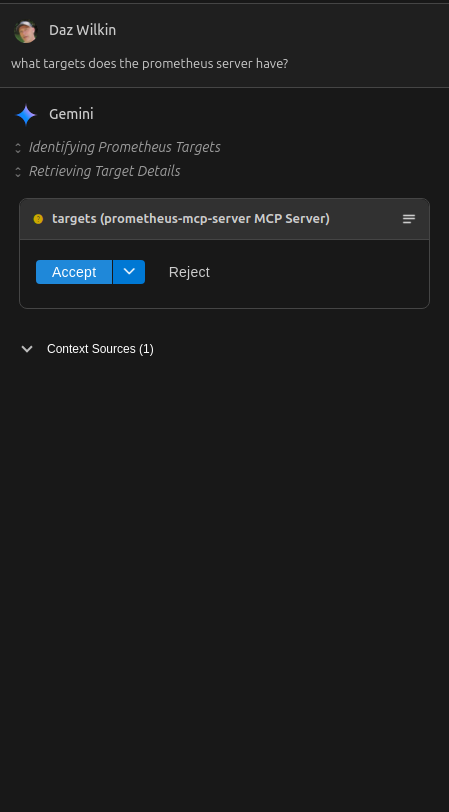
Task: Click Daz Wilkin's profile avatar
Action: (x=25, y=31)
